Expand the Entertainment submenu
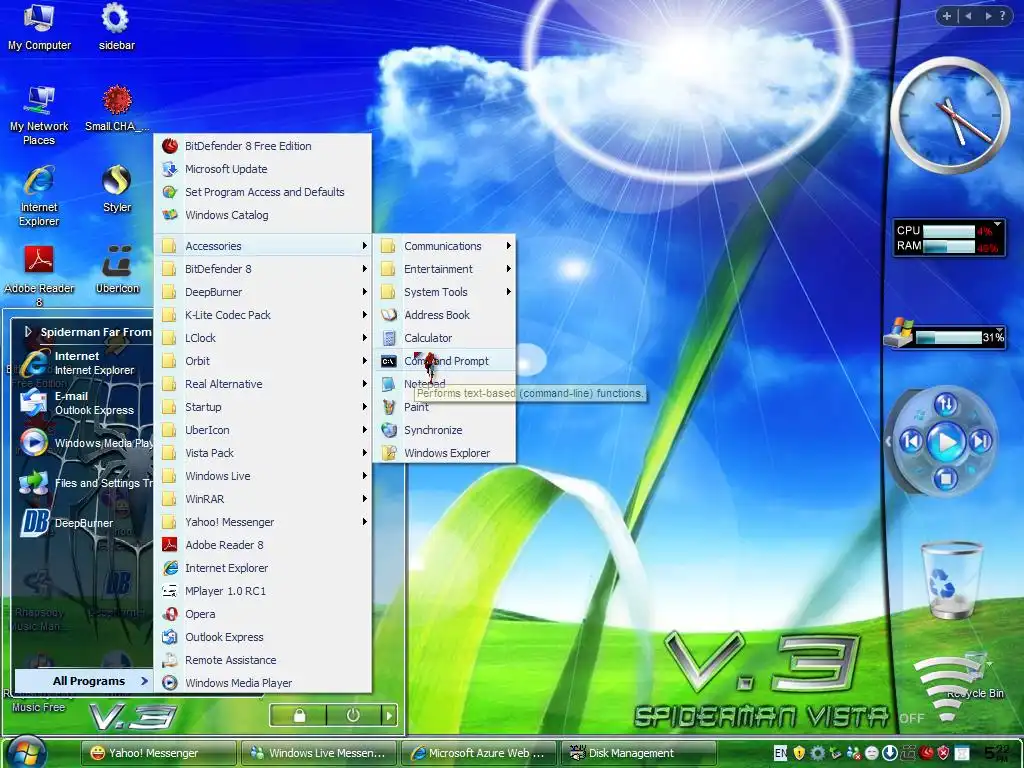The height and width of the screenshot is (768, 1024). 445,269
